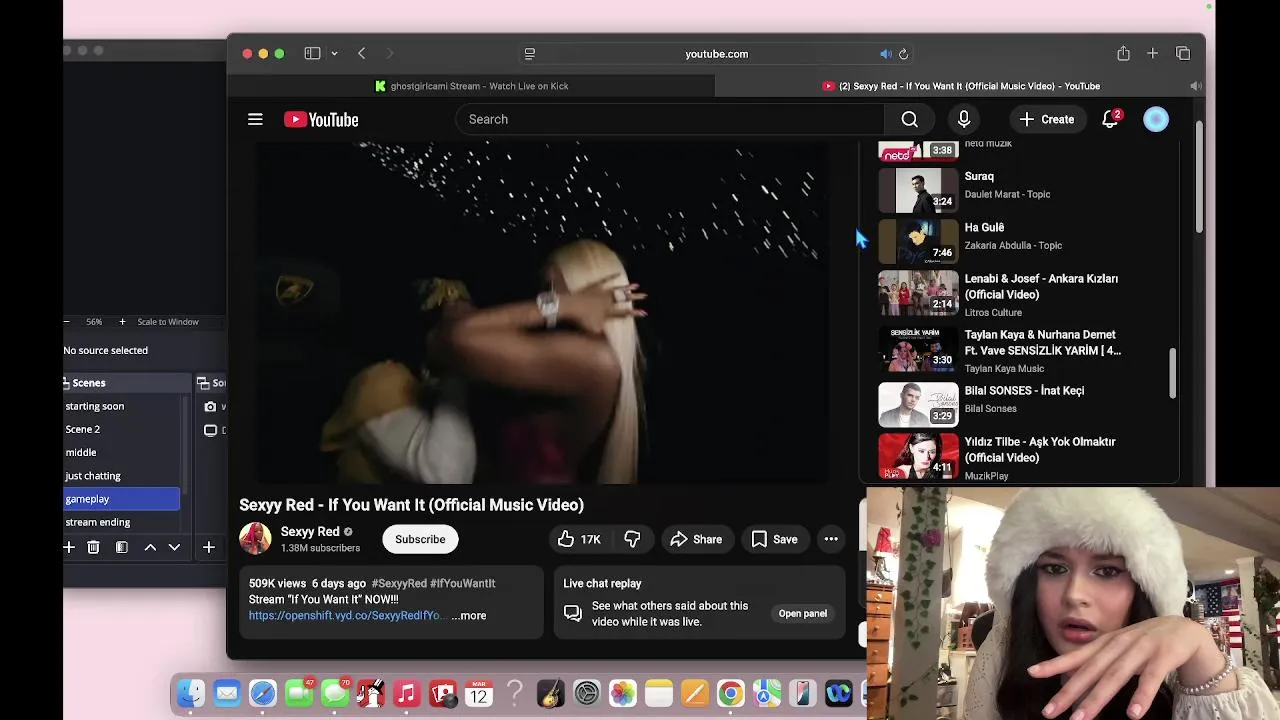Screen dimensions: 1280x720
Task: Go forward in Safari
Action: pyautogui.click(x=389, y=54)
